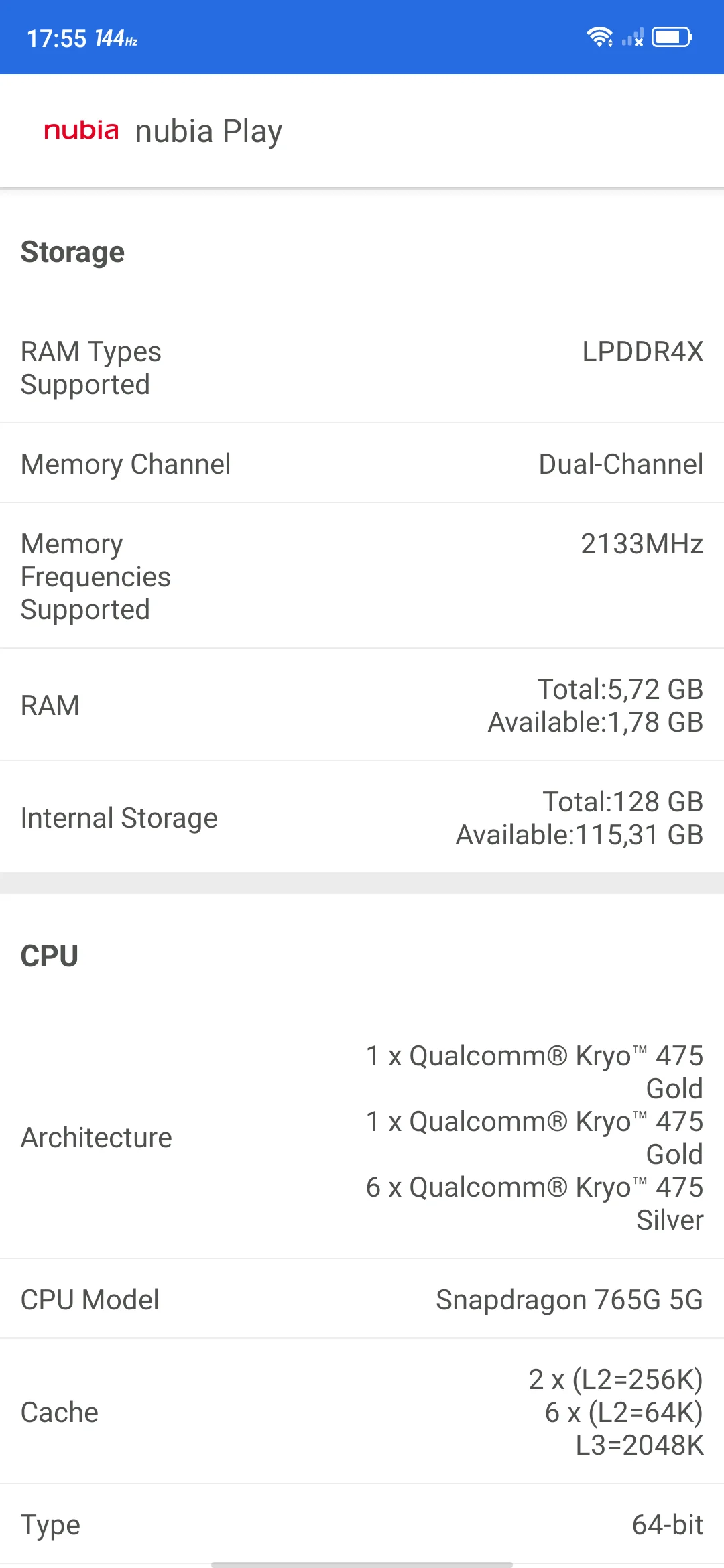This screenshot has width=724, height=1568.
Task: Tap the LPDDR4X value text
Action: 642,352
